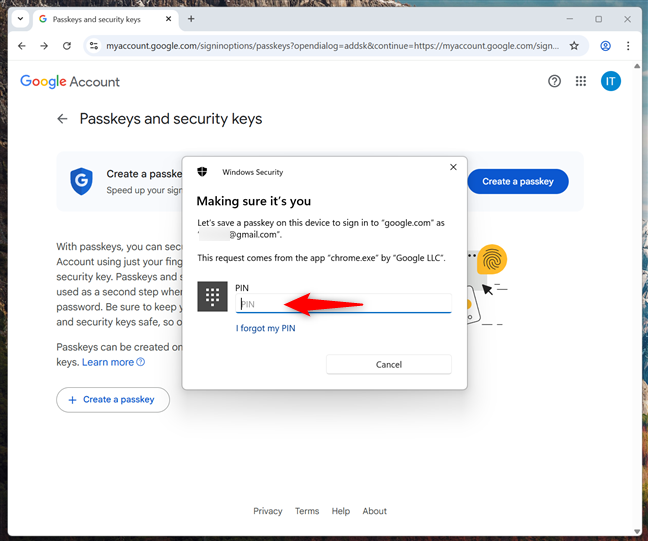Image resolution: width=648 pixels, height=541 pixels.
Task: Click the blue filled 'Create a passkey' button
Action: pyautogui.click(x=518, y=181)
